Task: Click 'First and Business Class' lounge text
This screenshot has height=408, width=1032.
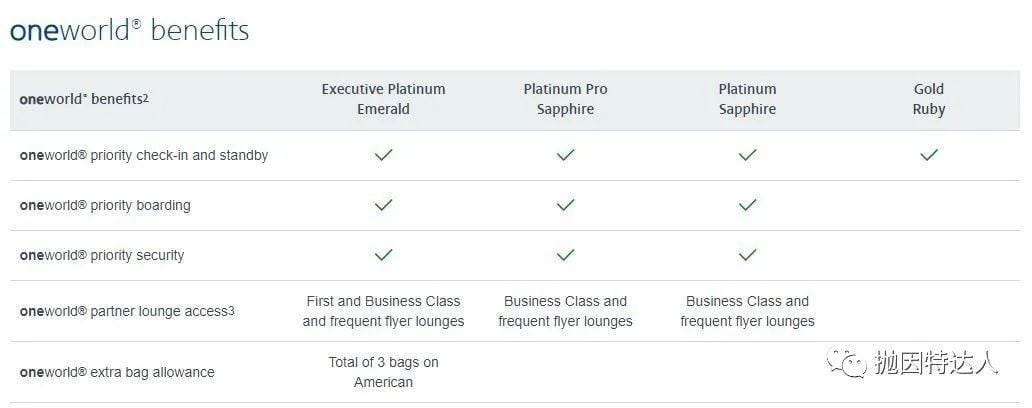Action: tap(383, 301)
